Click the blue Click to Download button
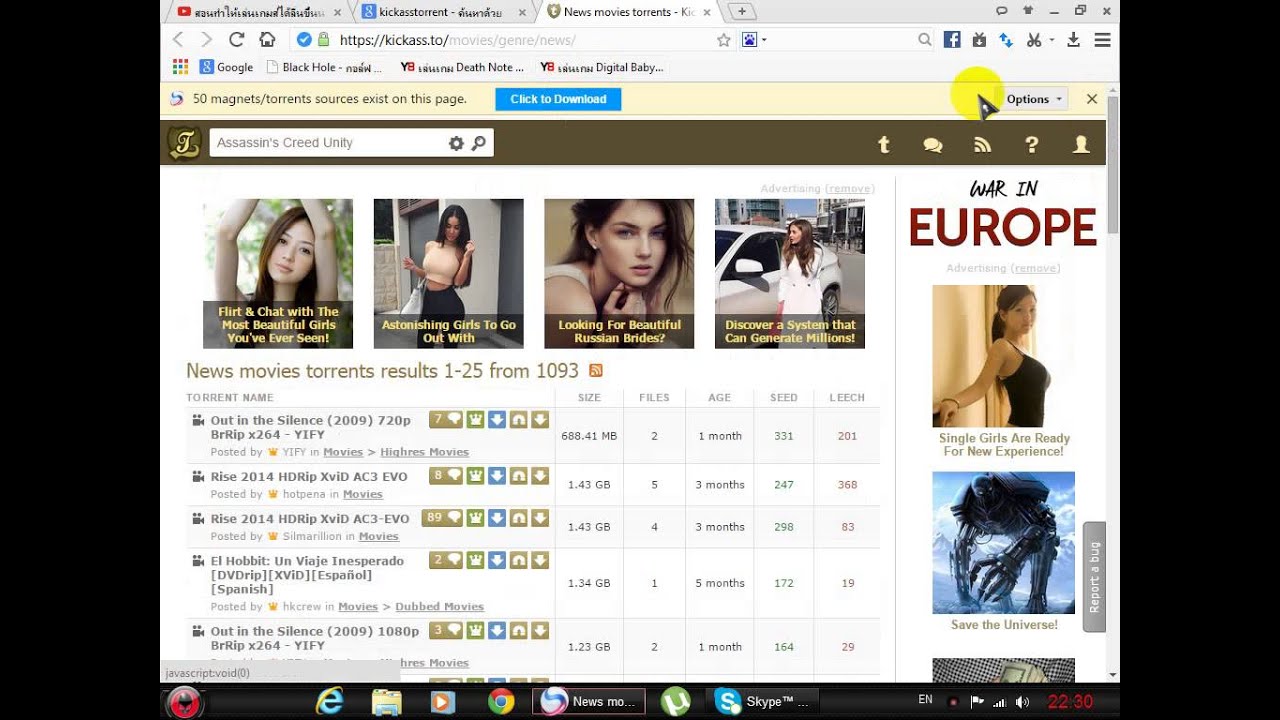This screenshot has height=720, width=1280. (558, 99)
